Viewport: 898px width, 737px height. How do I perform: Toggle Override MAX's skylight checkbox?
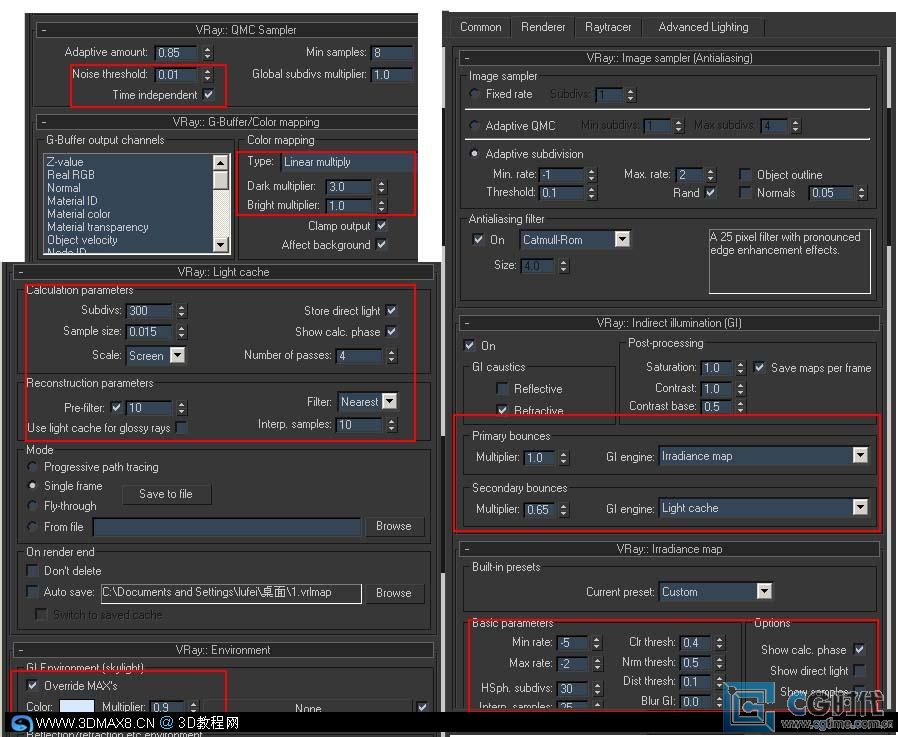(x=33, y=685)
